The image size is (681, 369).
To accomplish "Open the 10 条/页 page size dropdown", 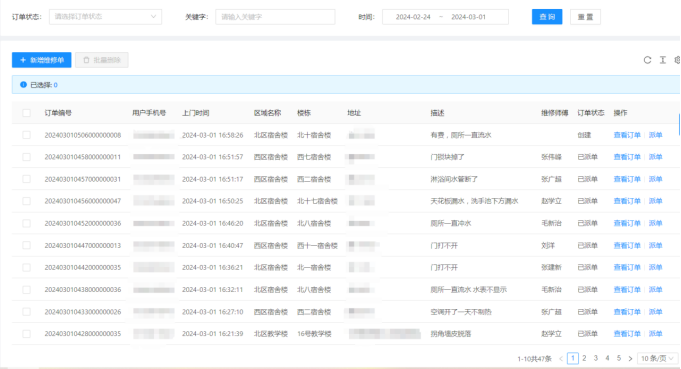I will (x=658, y=359).
